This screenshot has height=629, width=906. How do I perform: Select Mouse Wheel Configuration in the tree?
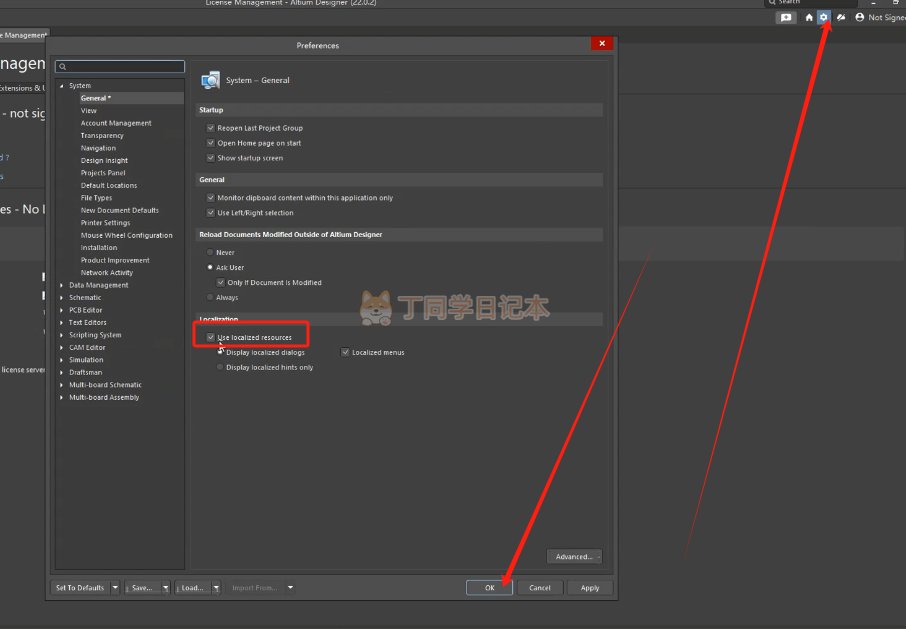(126, 235)
